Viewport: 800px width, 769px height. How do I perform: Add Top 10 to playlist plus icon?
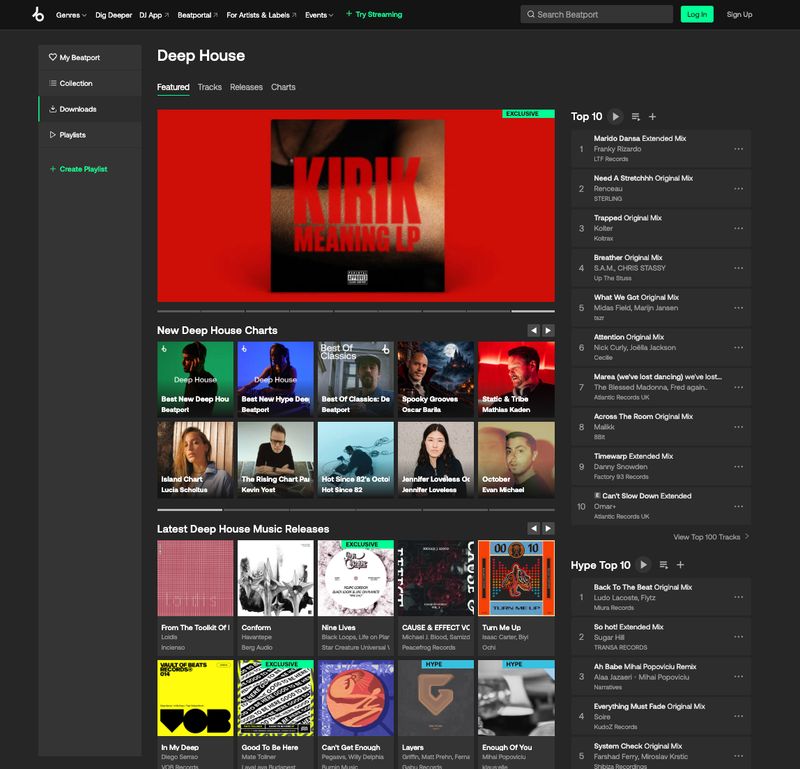point(652,117)
